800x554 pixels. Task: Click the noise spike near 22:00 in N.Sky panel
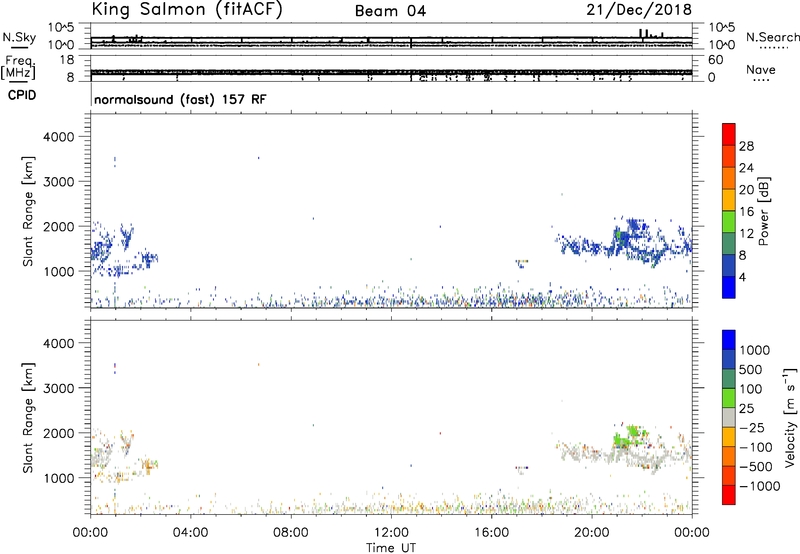click(x=642, y=33)
